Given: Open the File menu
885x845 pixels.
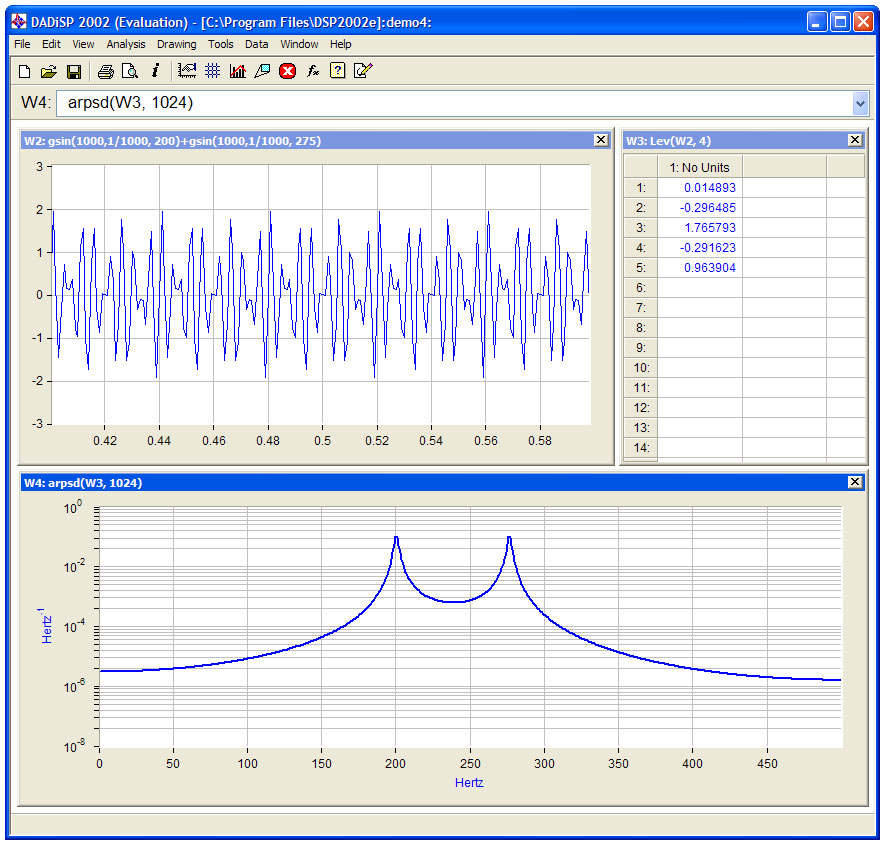Looking at the screenshot, I should pyautogui.click(x=23, y=44).
